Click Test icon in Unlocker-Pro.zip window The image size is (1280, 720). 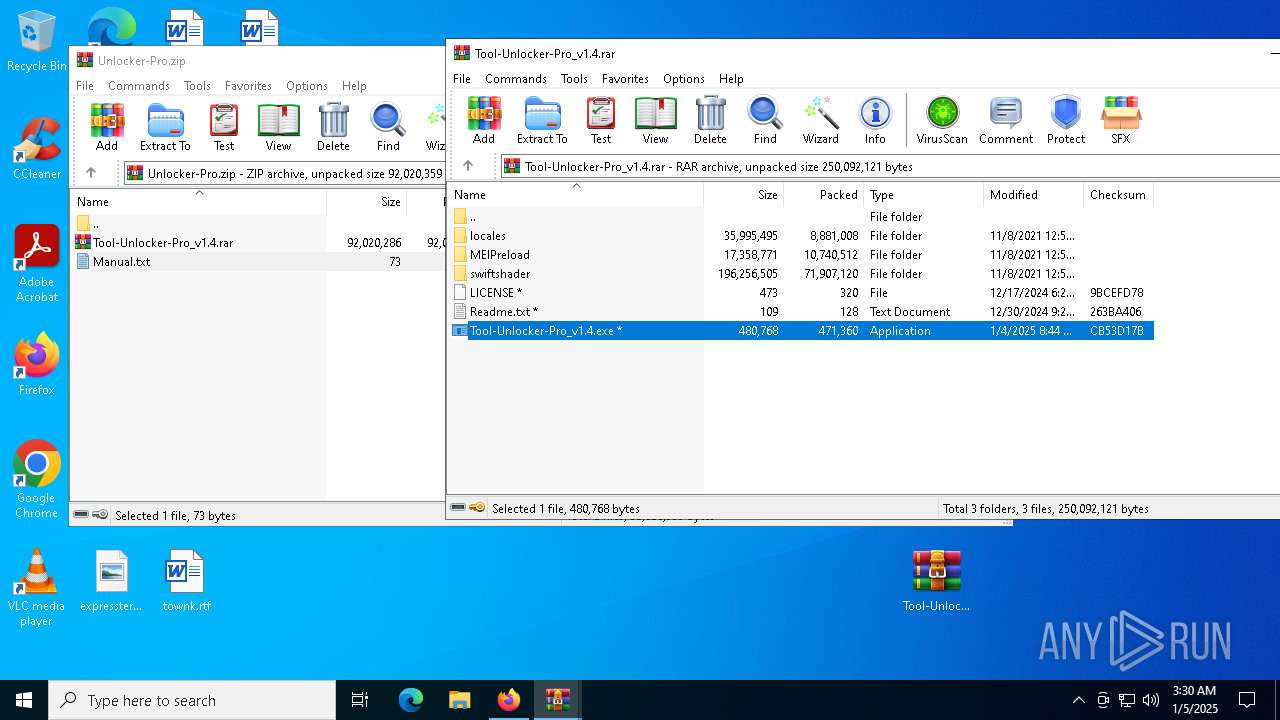click(x=224, y=128)
